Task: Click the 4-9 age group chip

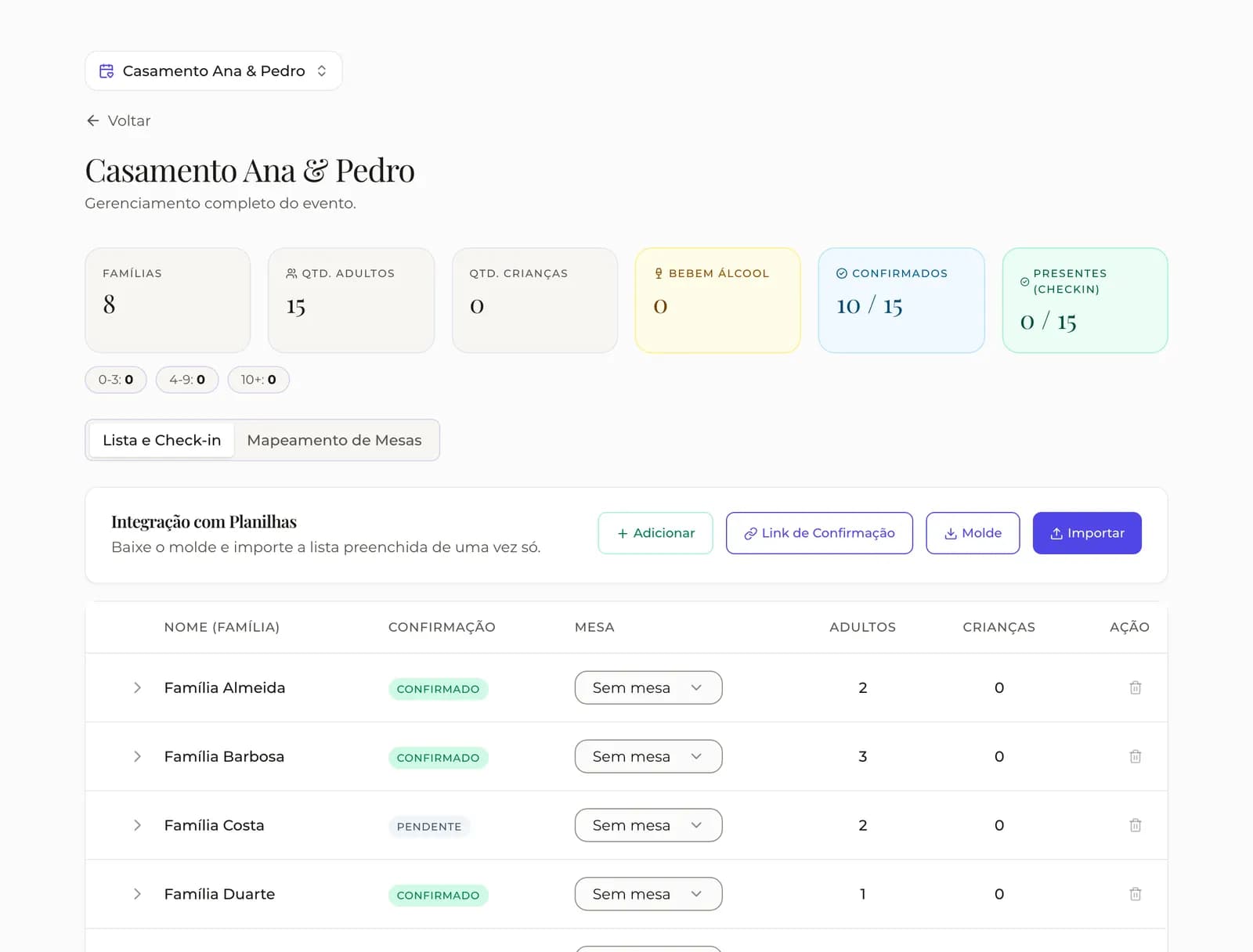Action: 187,380
